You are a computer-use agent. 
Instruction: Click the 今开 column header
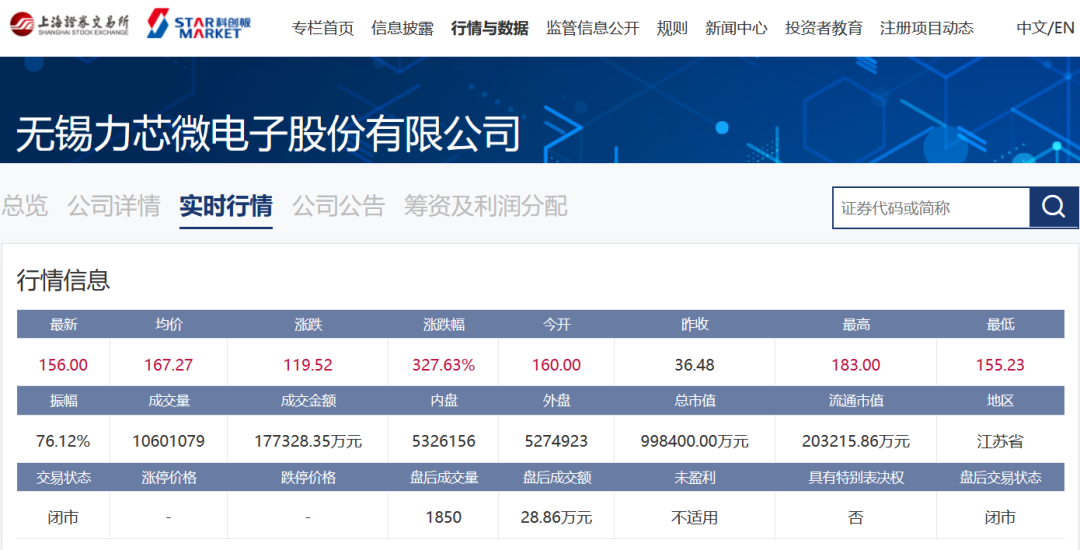pos(557,324)
